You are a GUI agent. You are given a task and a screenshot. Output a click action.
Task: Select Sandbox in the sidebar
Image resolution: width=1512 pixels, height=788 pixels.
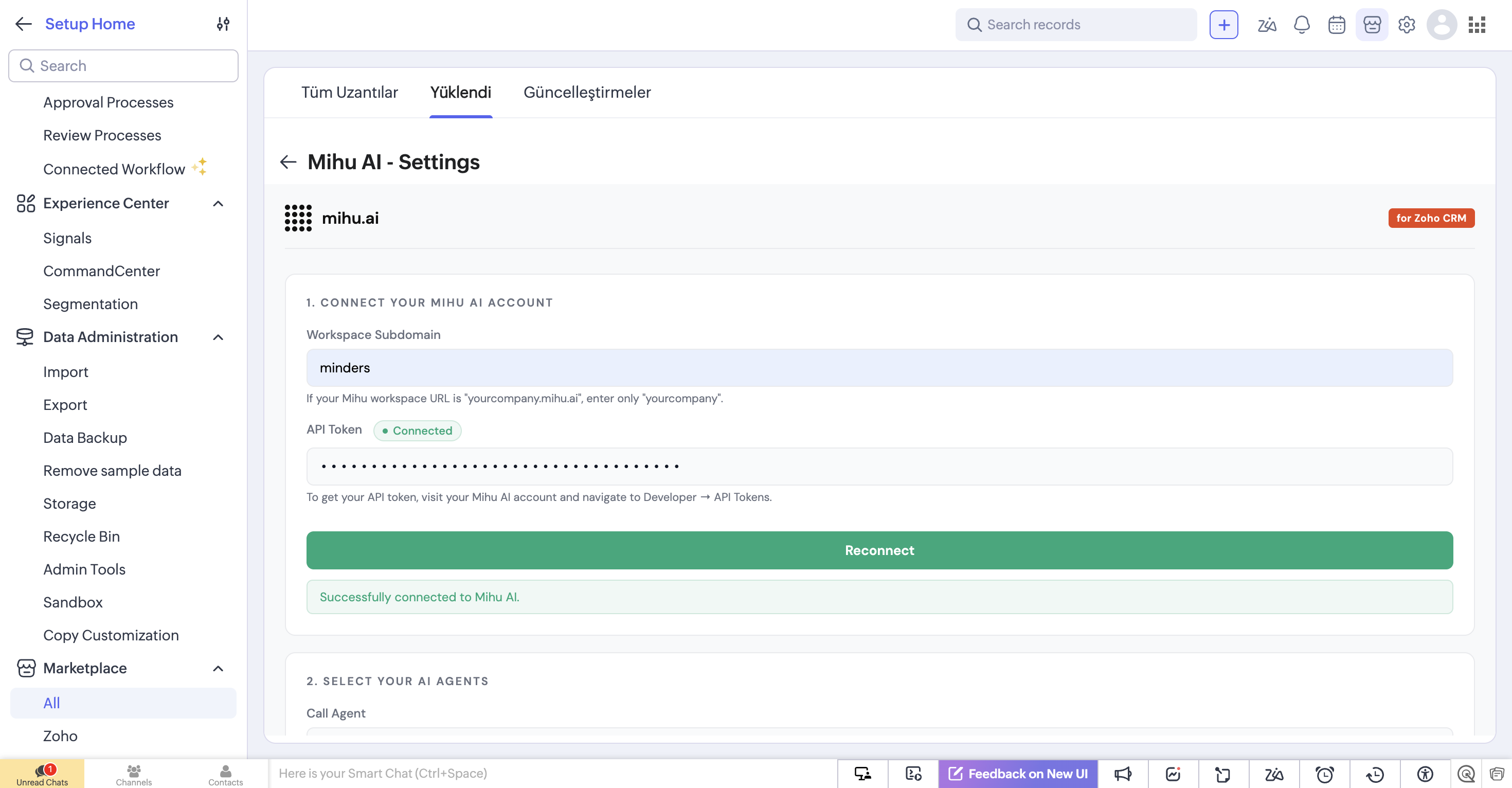tap(73, 602)
